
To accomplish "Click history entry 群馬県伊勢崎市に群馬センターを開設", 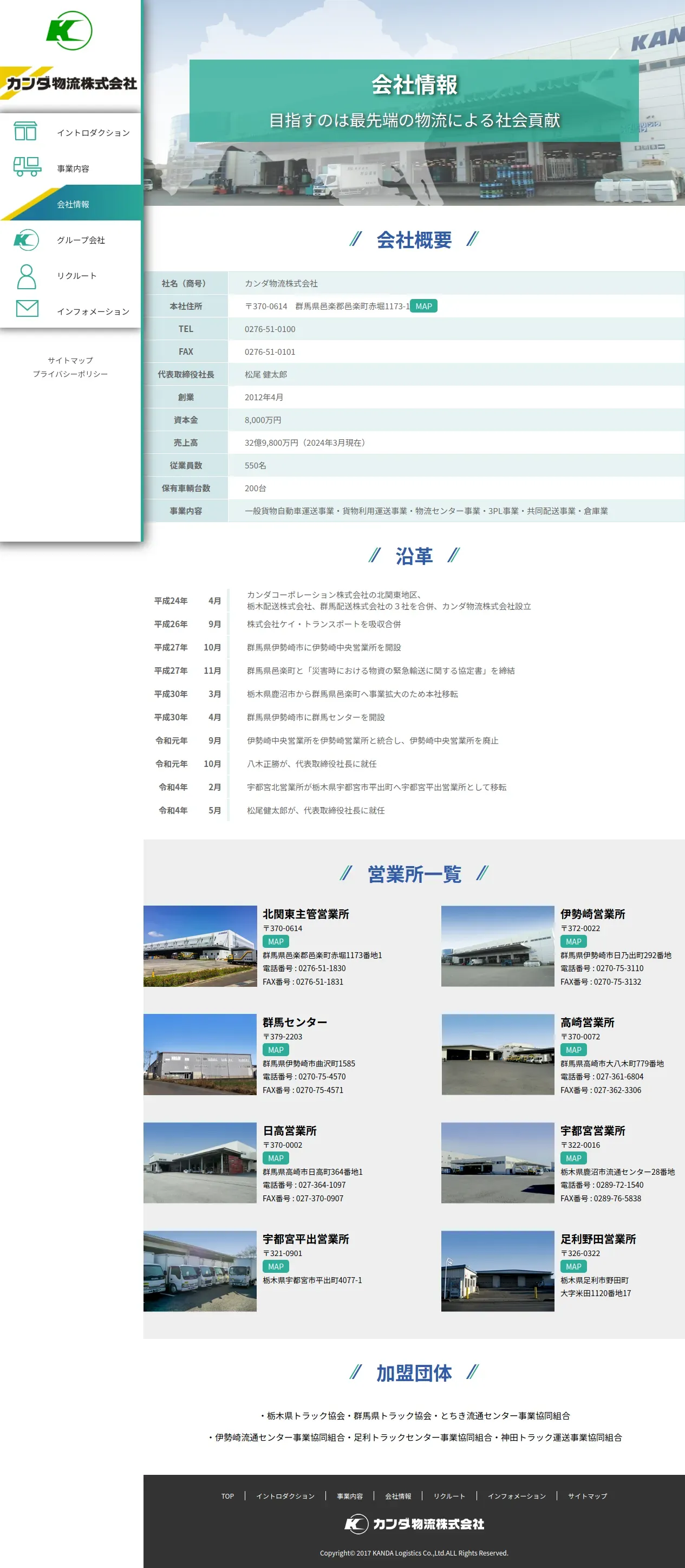I will coord(316,717).
